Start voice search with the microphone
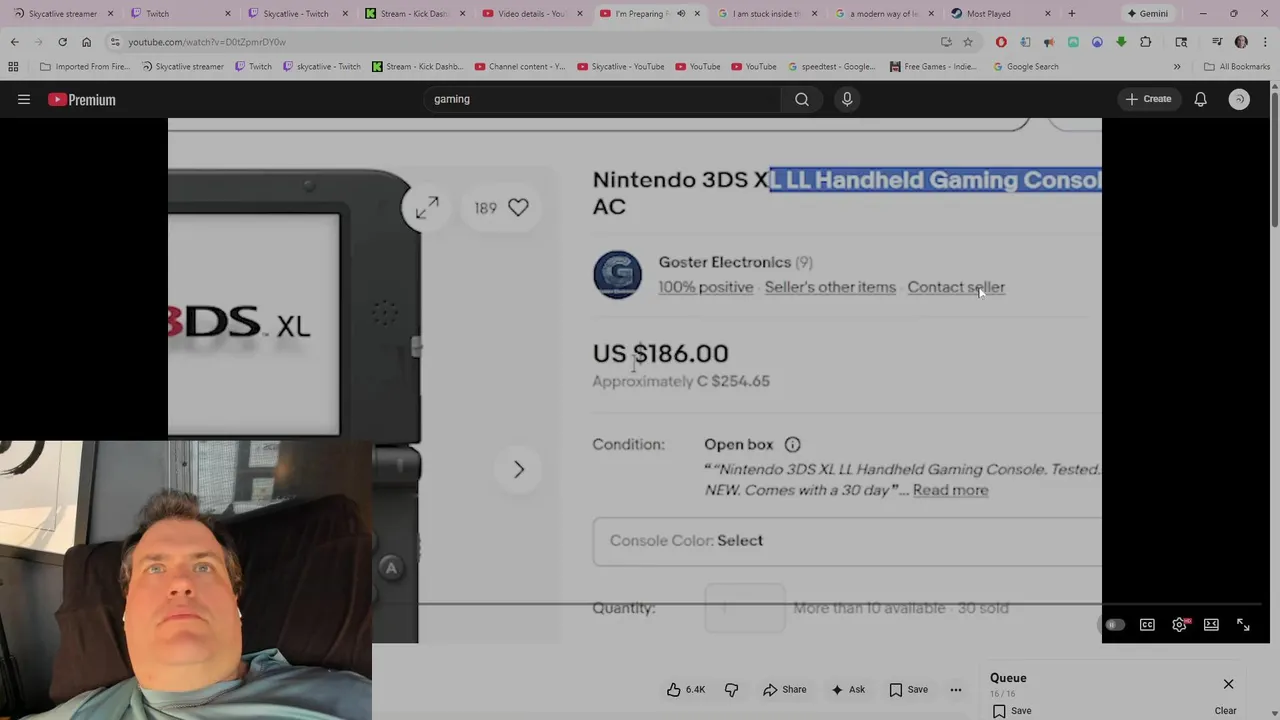Screen dimensions: 1280x720 click(x=847, y=99)
